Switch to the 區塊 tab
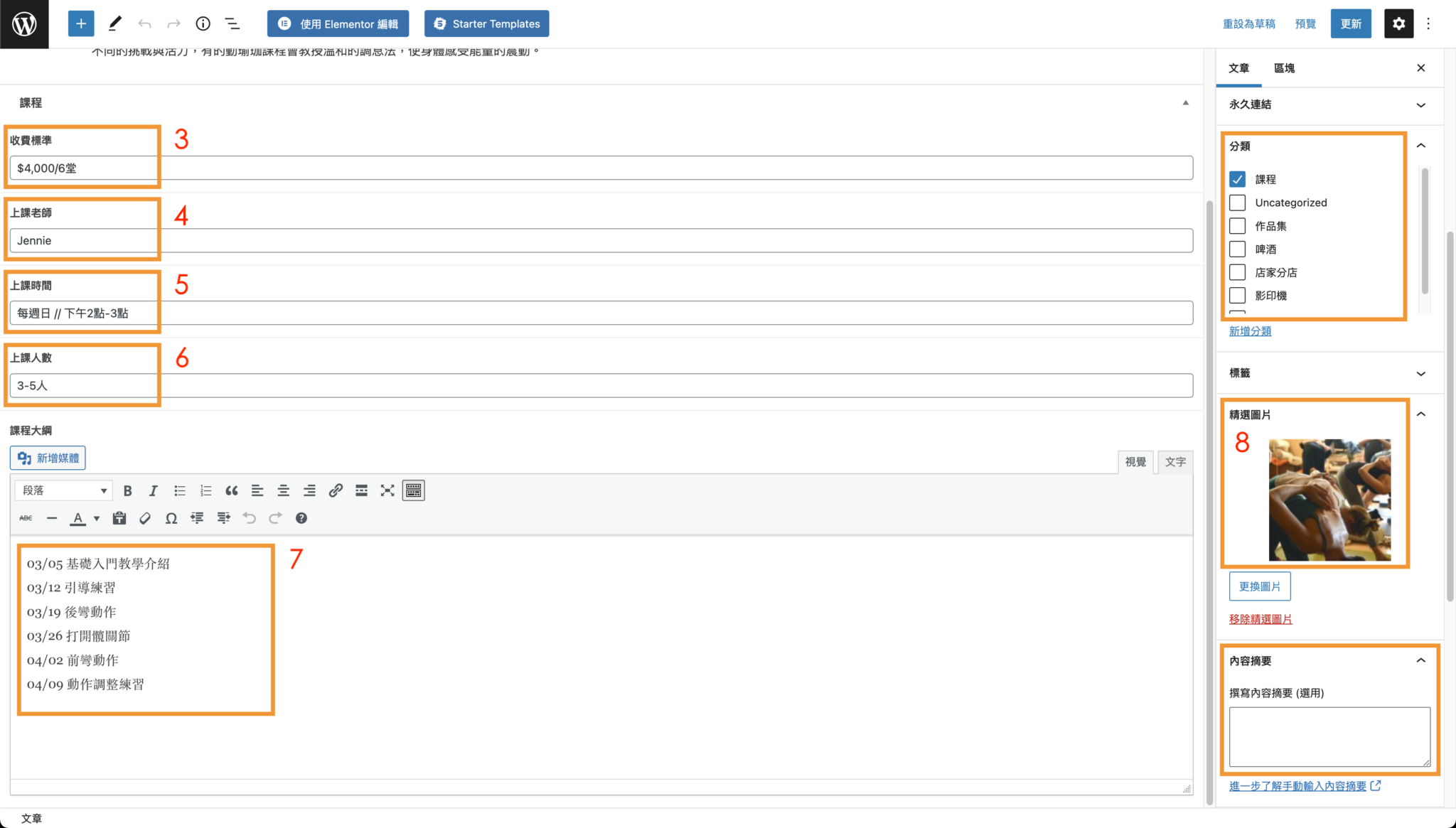1456x828 pixels. pos(1284,68)
